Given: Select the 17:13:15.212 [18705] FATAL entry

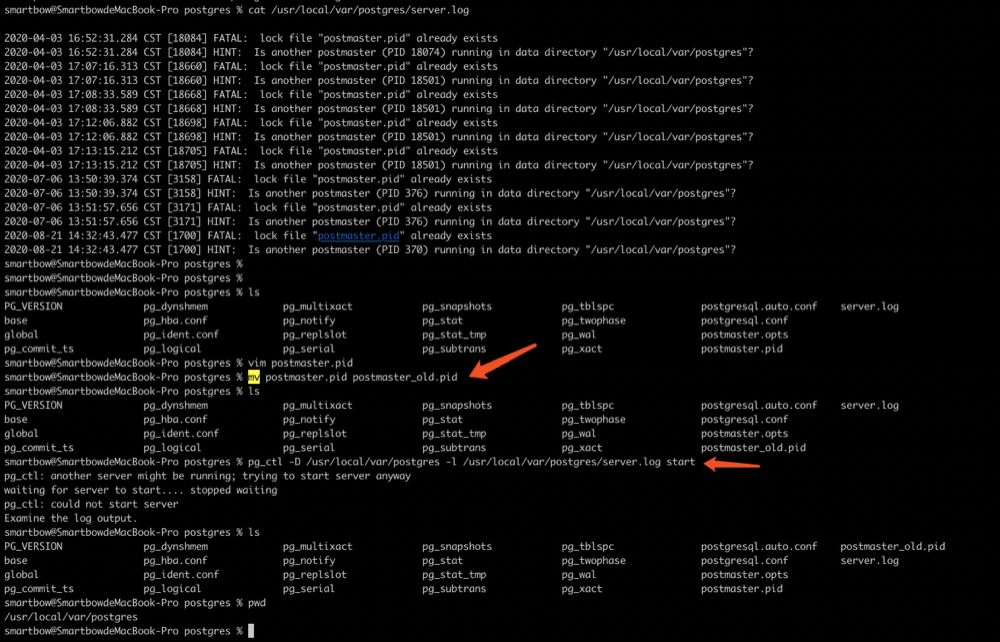Looking at the screenshot, I should 251,150.
